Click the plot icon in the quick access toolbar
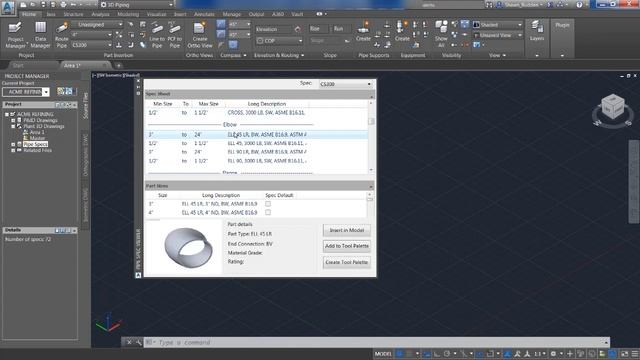Image resolution: width=640 pixels, height=360 pixels. pyautogui.click(x=63, y=4)
